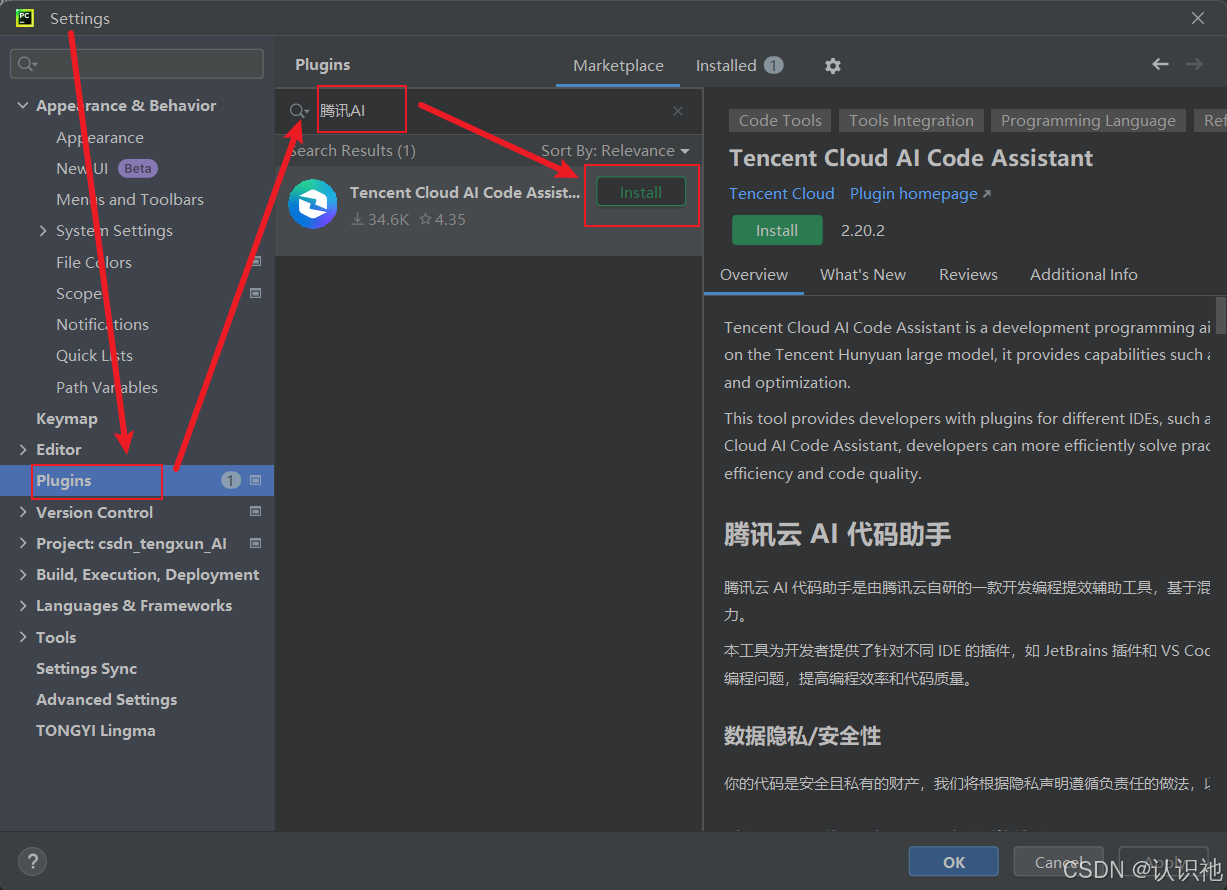The width and height of the screenshot is (1227, 890).
Task: Expand the Project: csdn_tengxun_AI section
Action: tap(23, 544)
